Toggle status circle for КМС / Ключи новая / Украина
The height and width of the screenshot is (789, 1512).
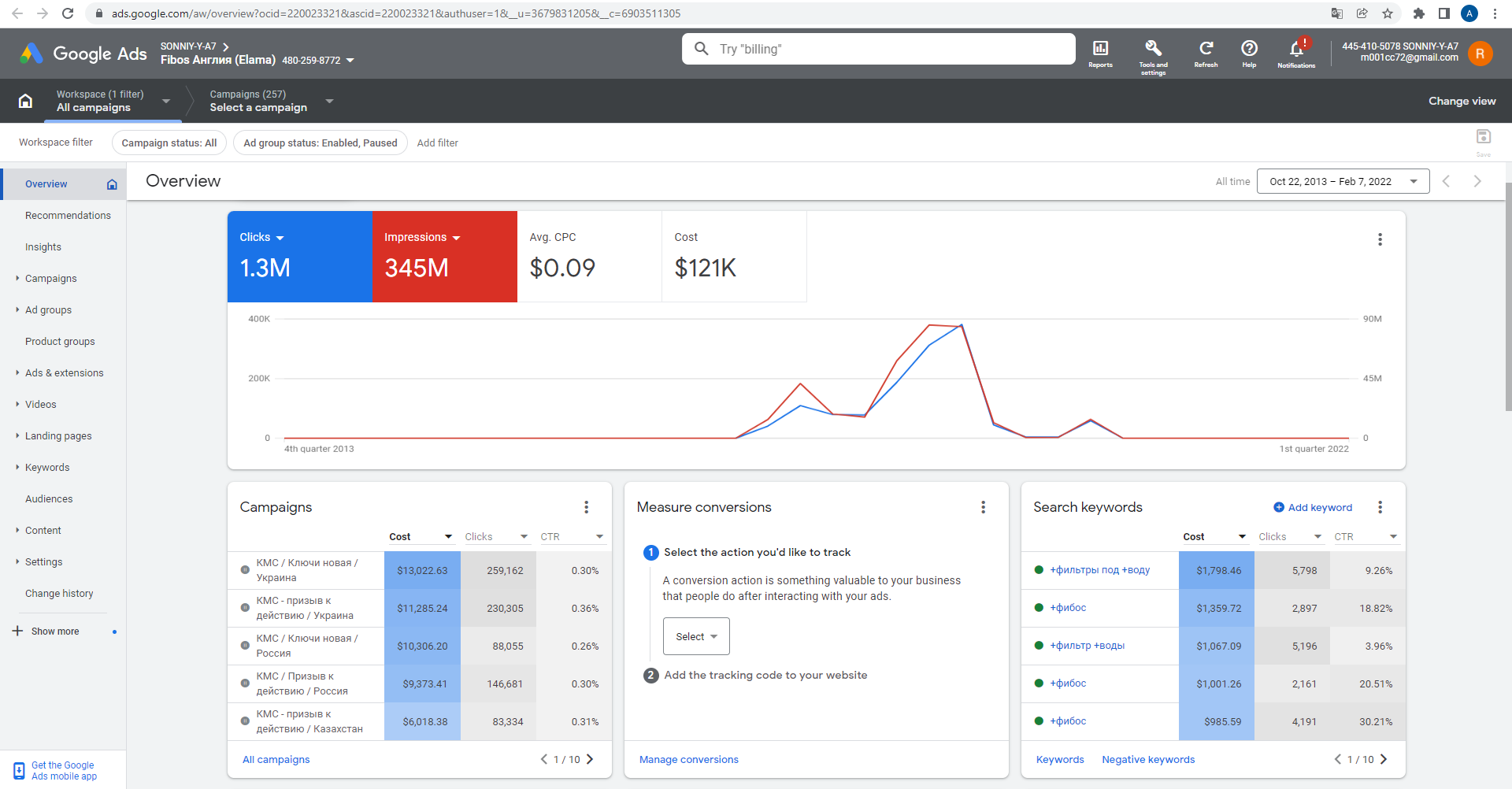(x=245, y=570)
